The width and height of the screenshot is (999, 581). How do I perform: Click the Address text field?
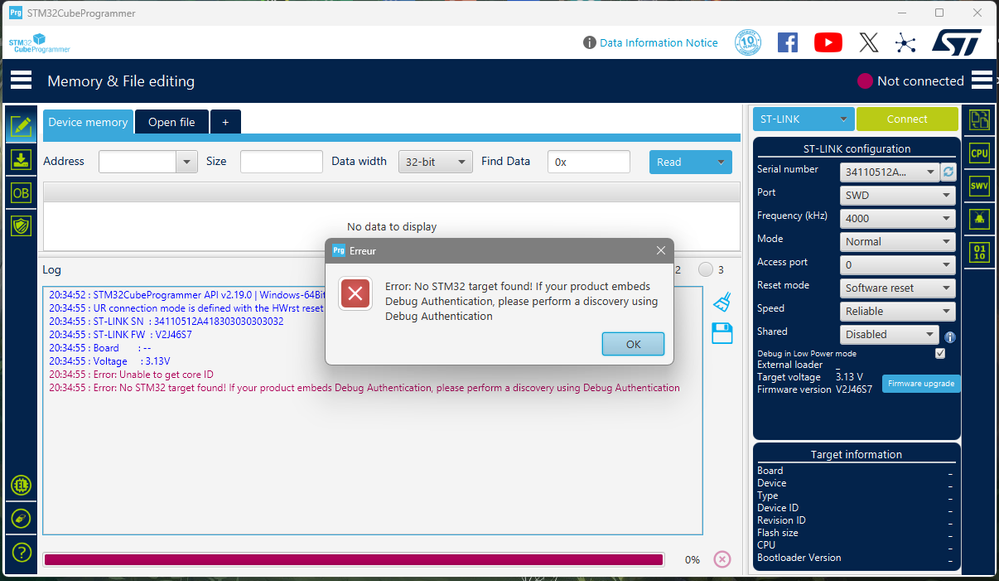138,162
